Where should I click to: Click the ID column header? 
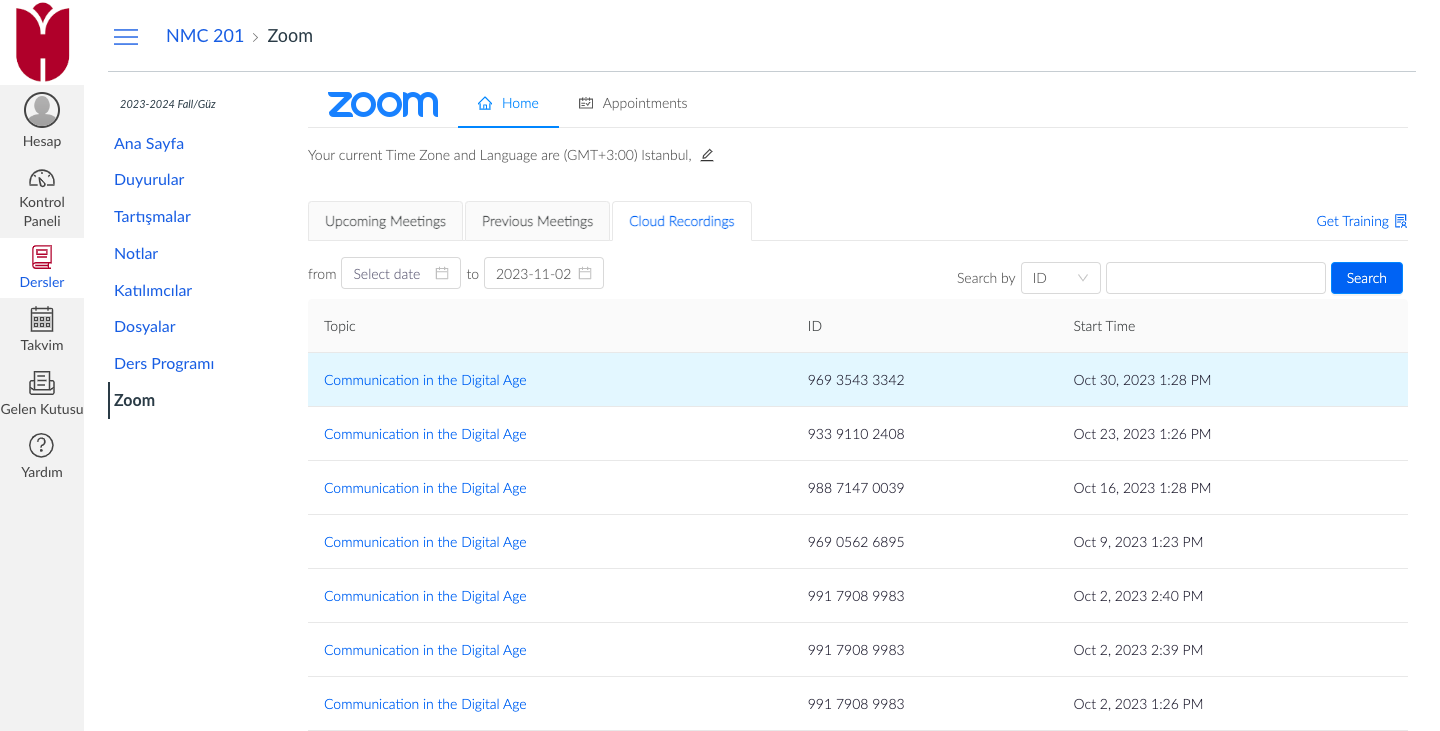(815, 326)
